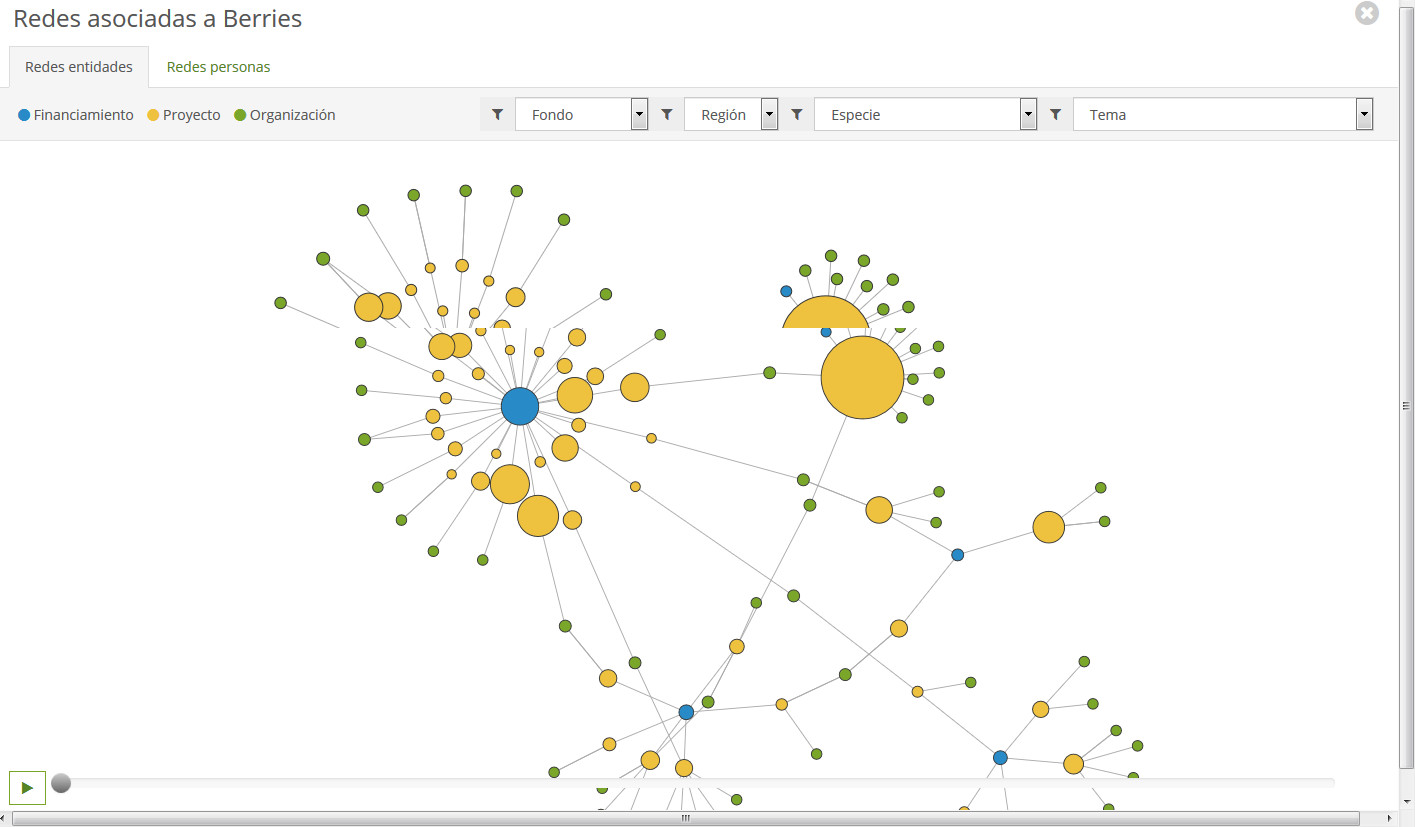Click the horizontal scrollbar at the bottom
This screenshot has width=1415, height=827.
pos(685,818)
